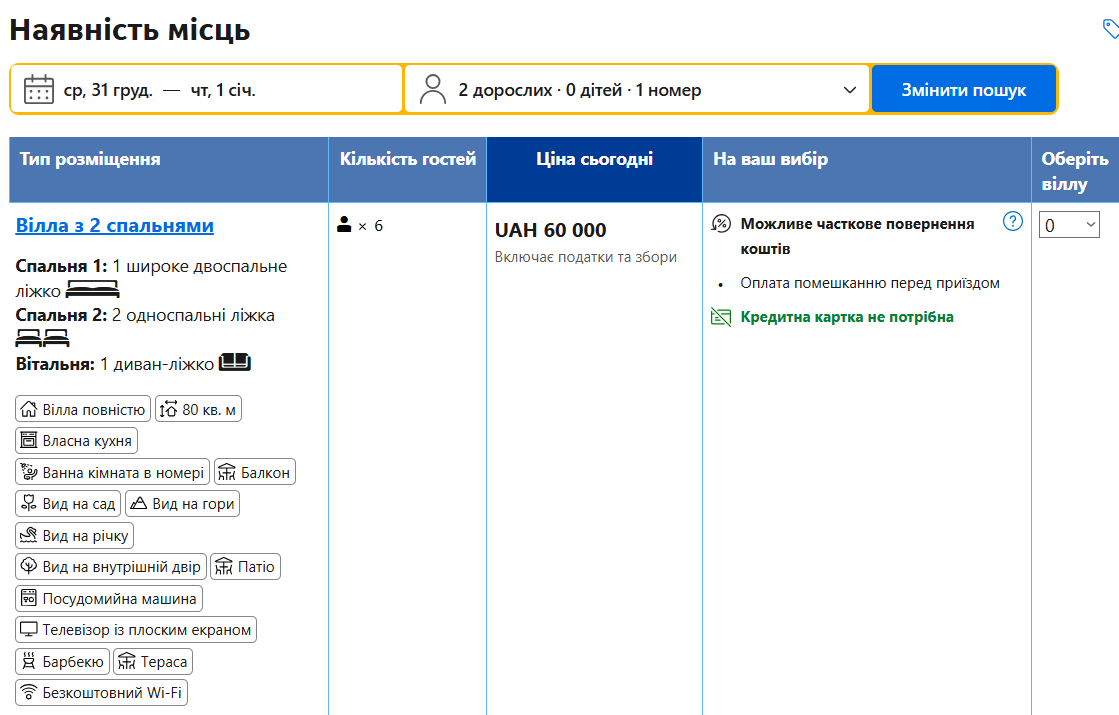Click the question mark help icon
The width and height of the screenshot is (1119, 715).
coord(1012,222)
